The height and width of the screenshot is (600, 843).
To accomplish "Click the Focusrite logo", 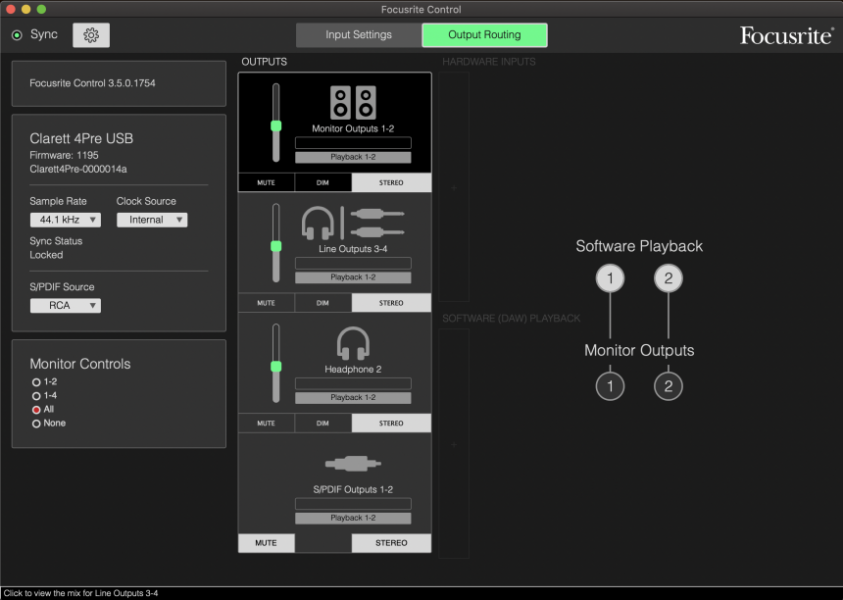I will pyautogui.click(x=785, y=33).
